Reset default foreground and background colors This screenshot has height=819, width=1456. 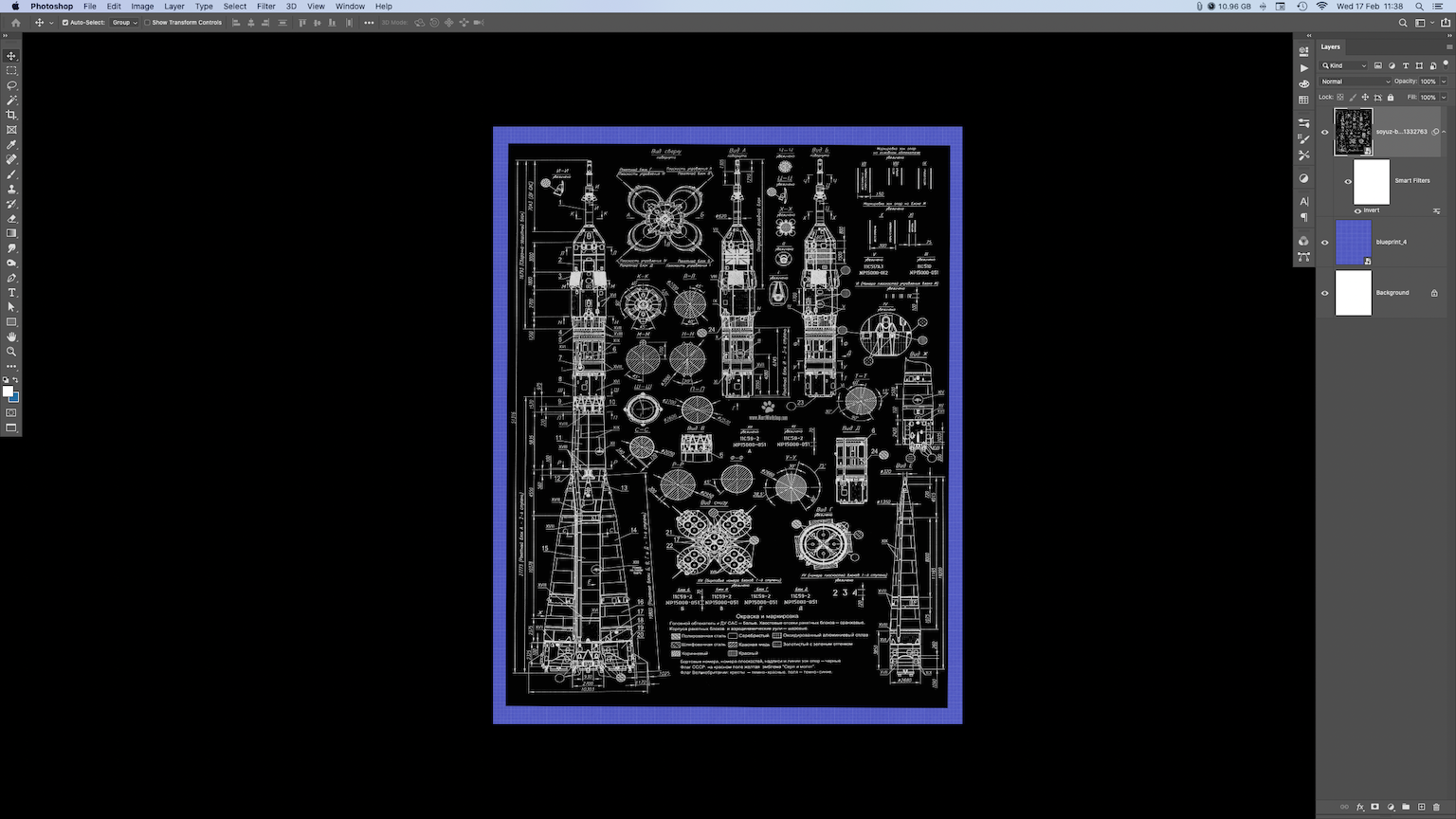pos(6,380)
